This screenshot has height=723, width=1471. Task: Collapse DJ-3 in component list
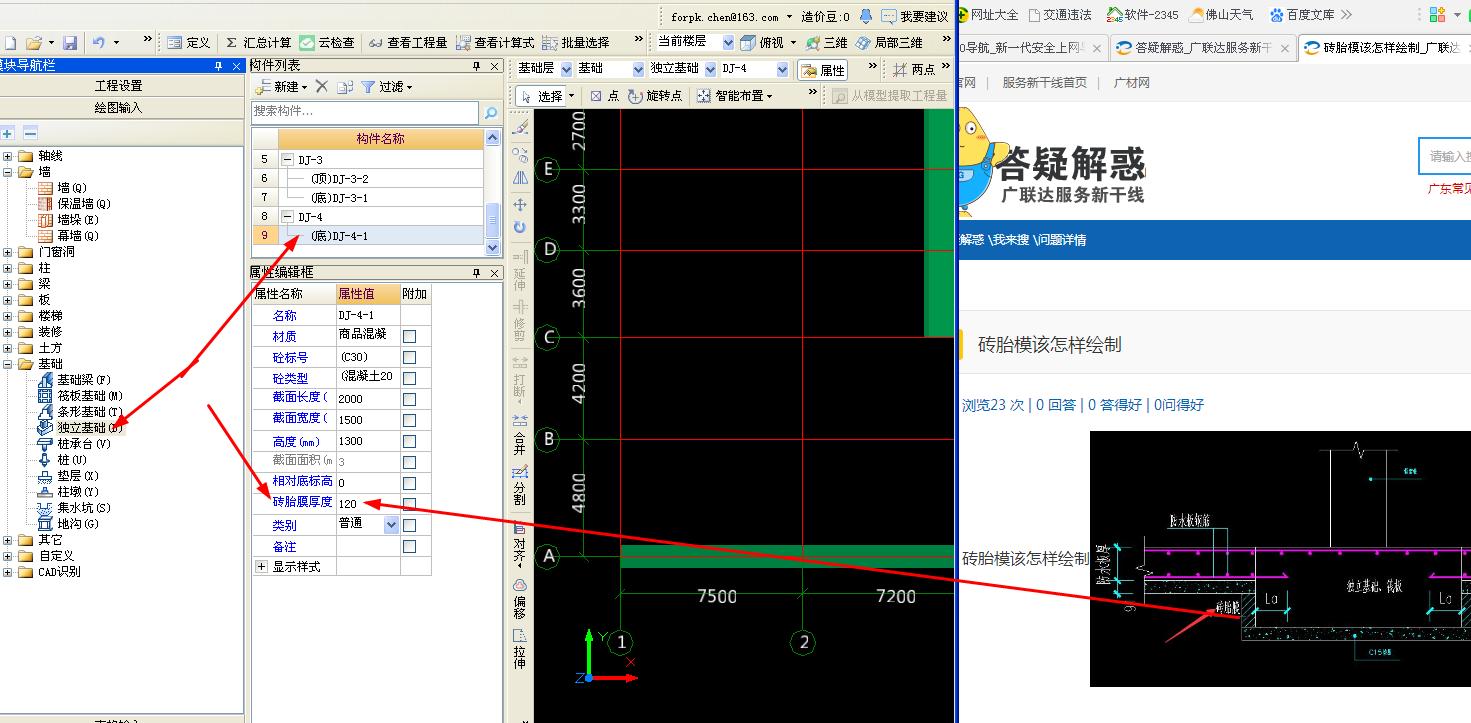pos(288,160)
